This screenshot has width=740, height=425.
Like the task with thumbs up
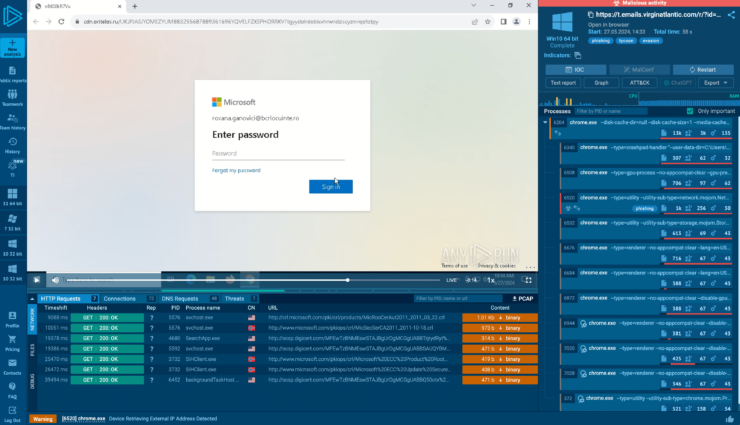click(x=730, y=419)
